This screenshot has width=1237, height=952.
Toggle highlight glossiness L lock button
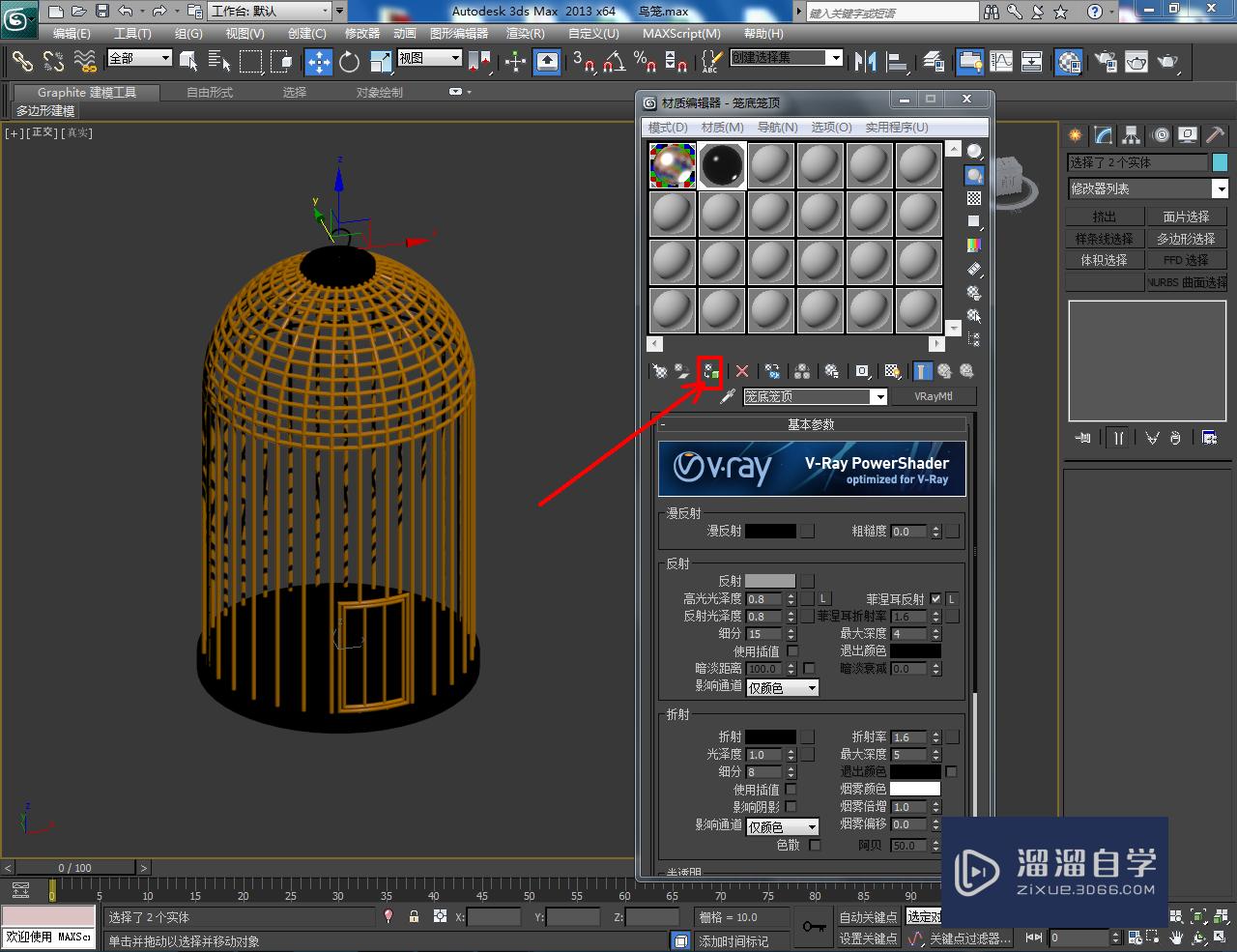[824, 599]
